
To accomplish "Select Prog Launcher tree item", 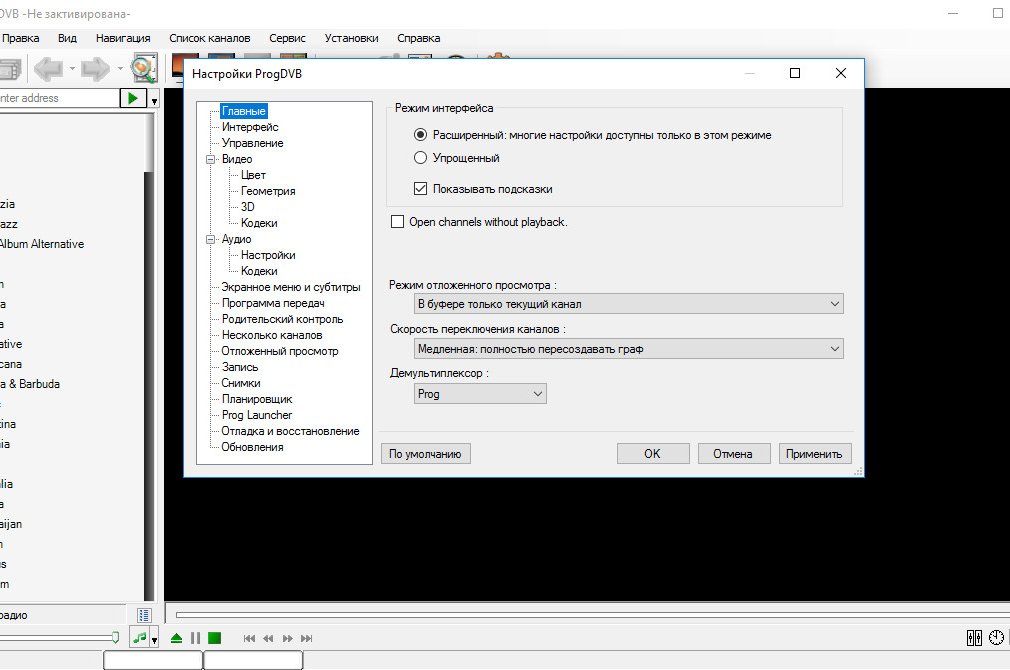I will tap(257, 415).
